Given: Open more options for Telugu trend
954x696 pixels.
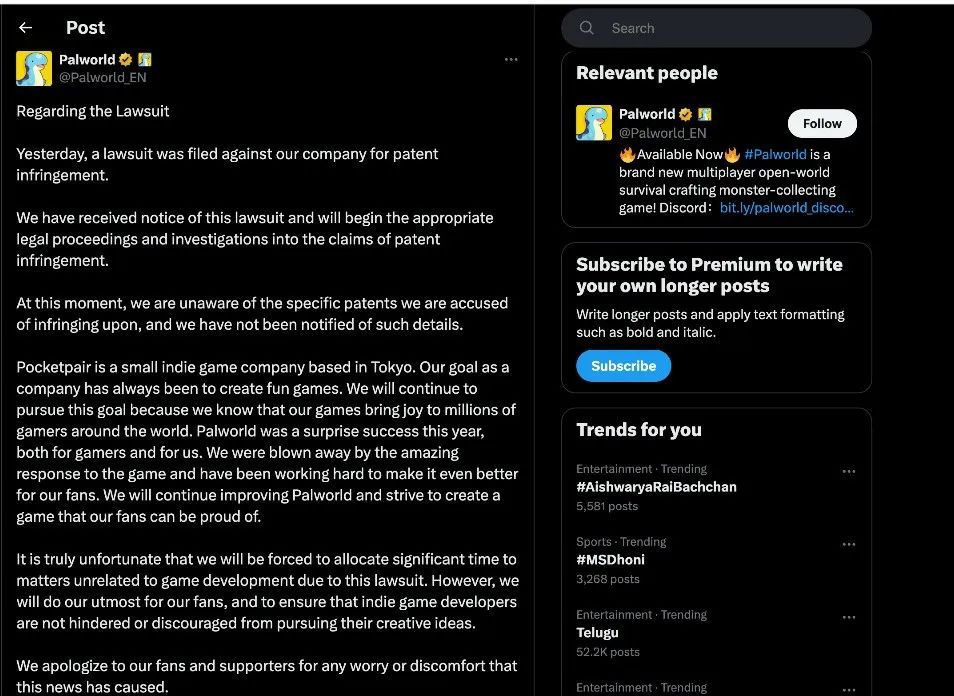Looking at the screenshot, I should point(849,617).
